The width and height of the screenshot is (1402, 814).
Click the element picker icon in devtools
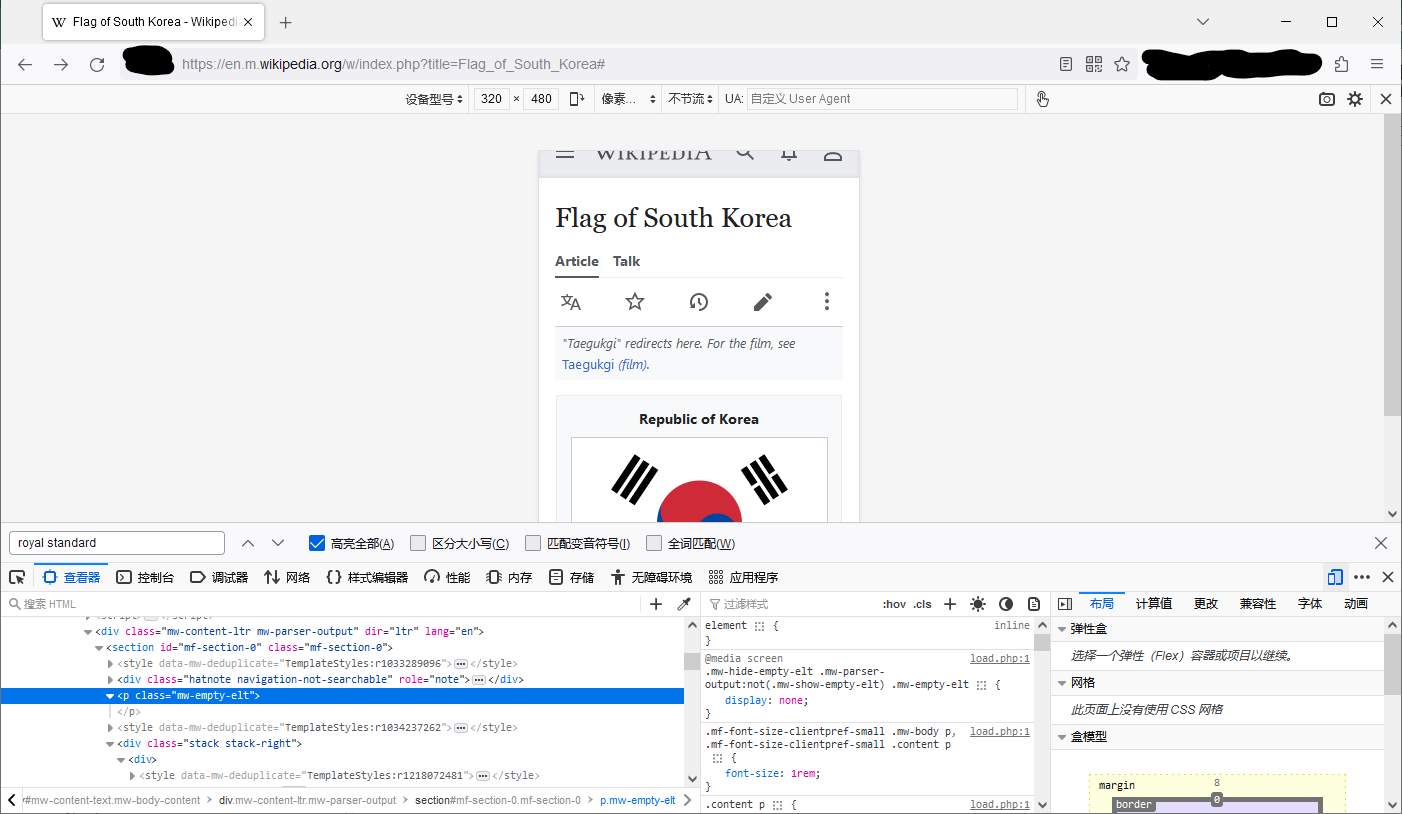point(17,577)
